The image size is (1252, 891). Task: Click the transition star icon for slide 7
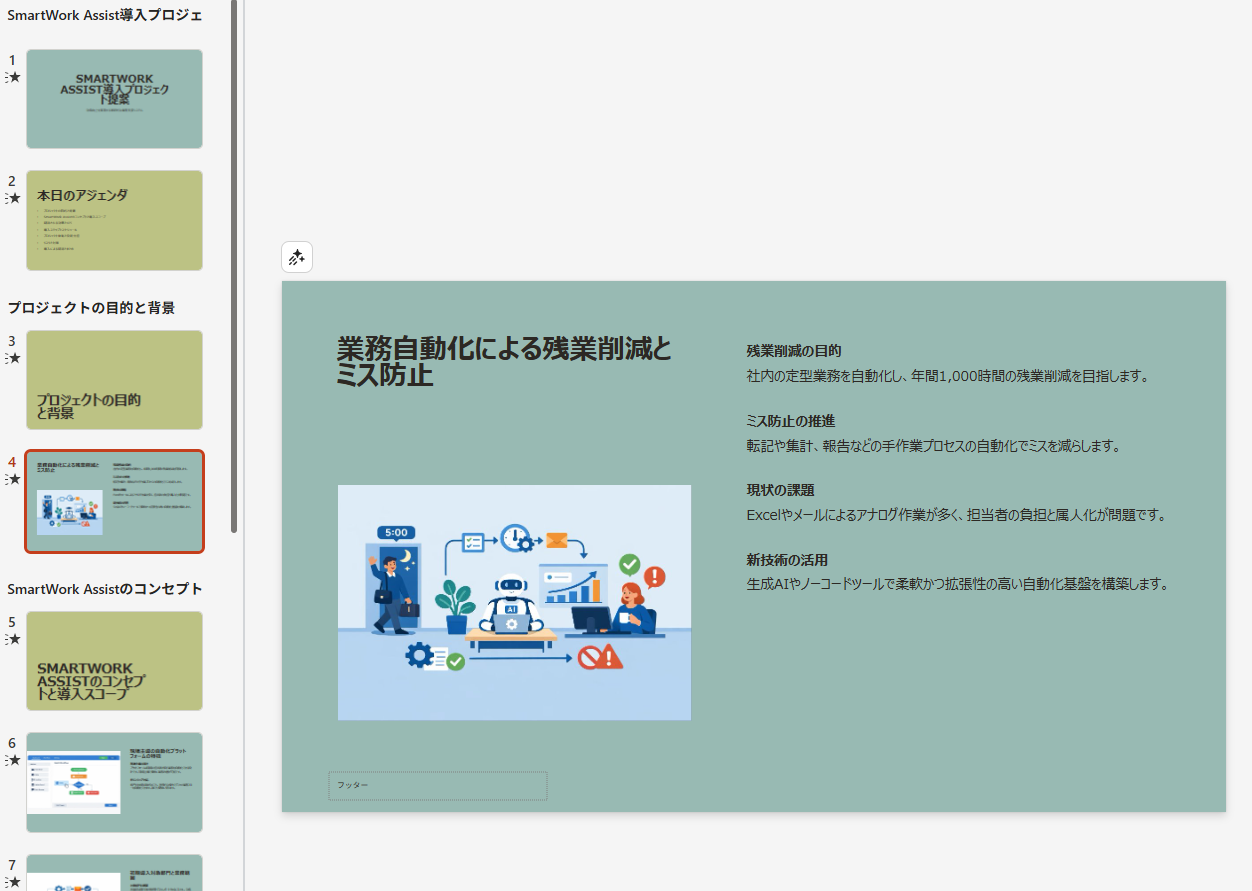pos(13,881)
